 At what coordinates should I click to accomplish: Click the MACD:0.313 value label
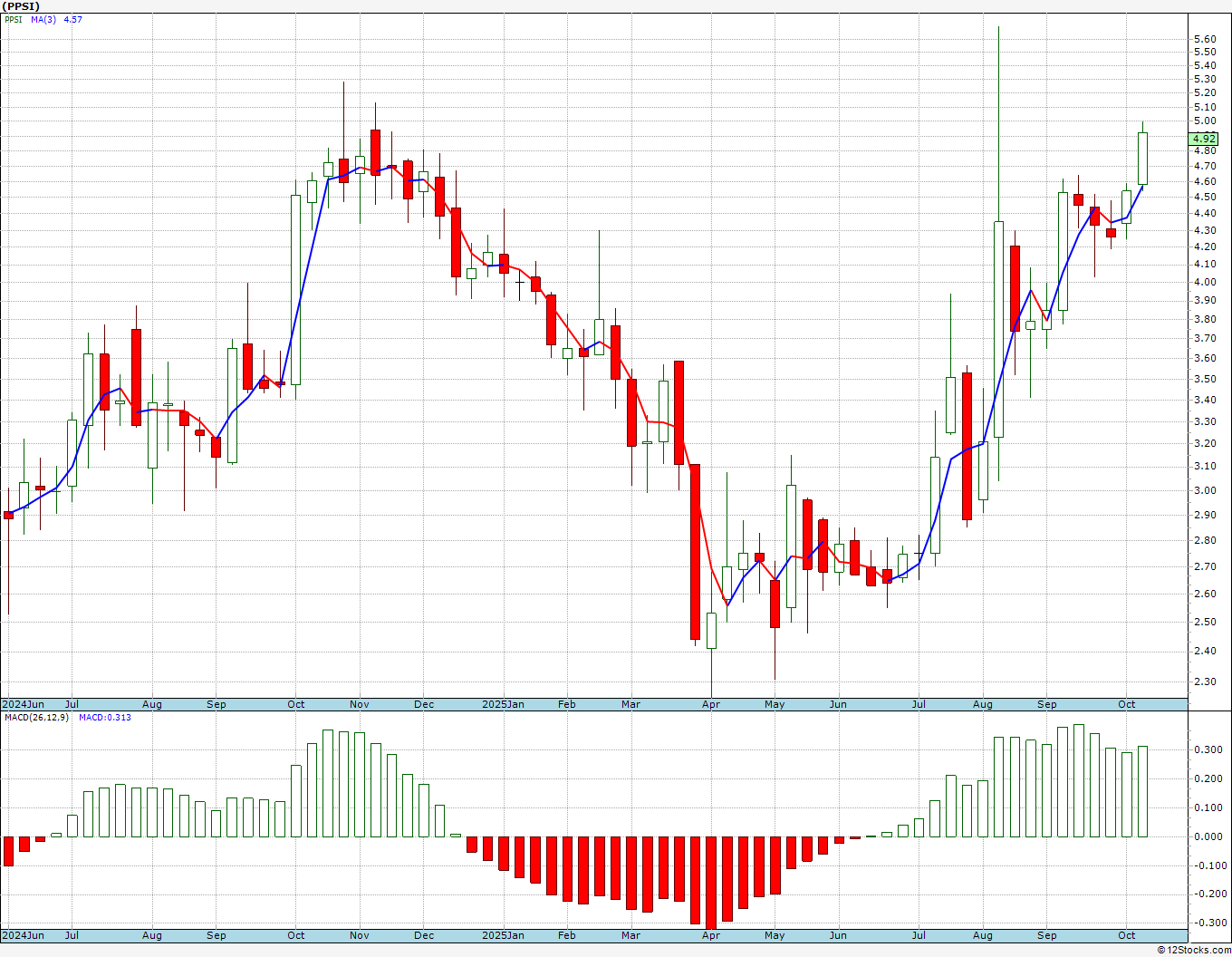click(104, 718)
